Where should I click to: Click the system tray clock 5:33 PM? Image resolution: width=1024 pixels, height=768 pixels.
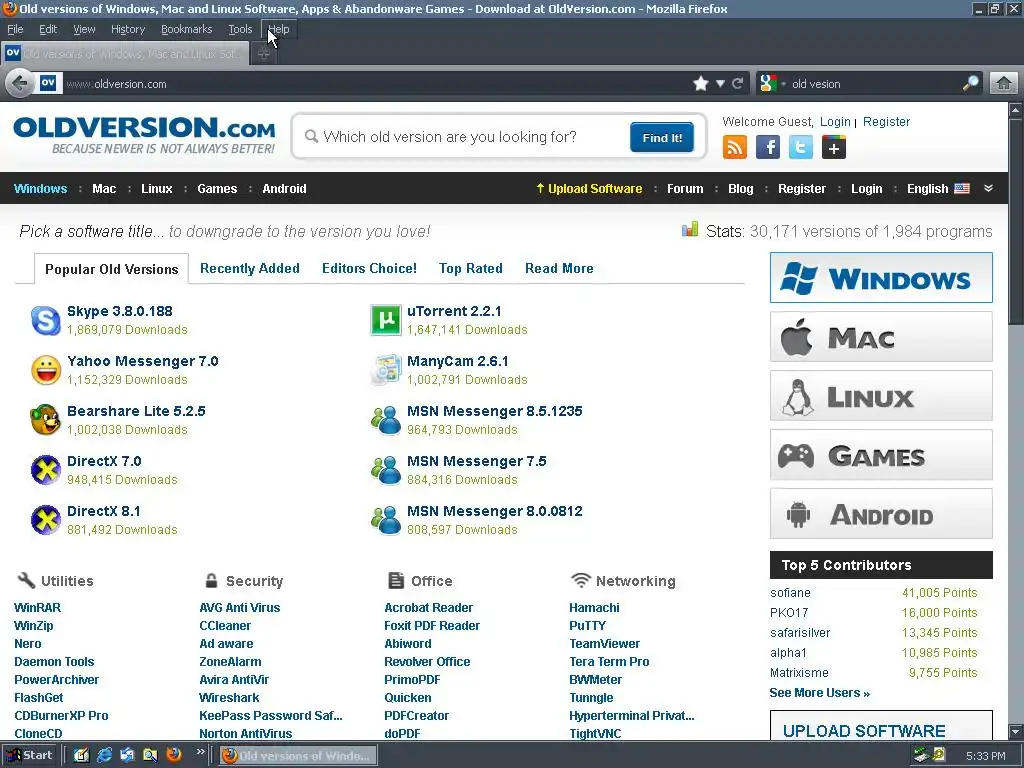click(x=985, y=756)
